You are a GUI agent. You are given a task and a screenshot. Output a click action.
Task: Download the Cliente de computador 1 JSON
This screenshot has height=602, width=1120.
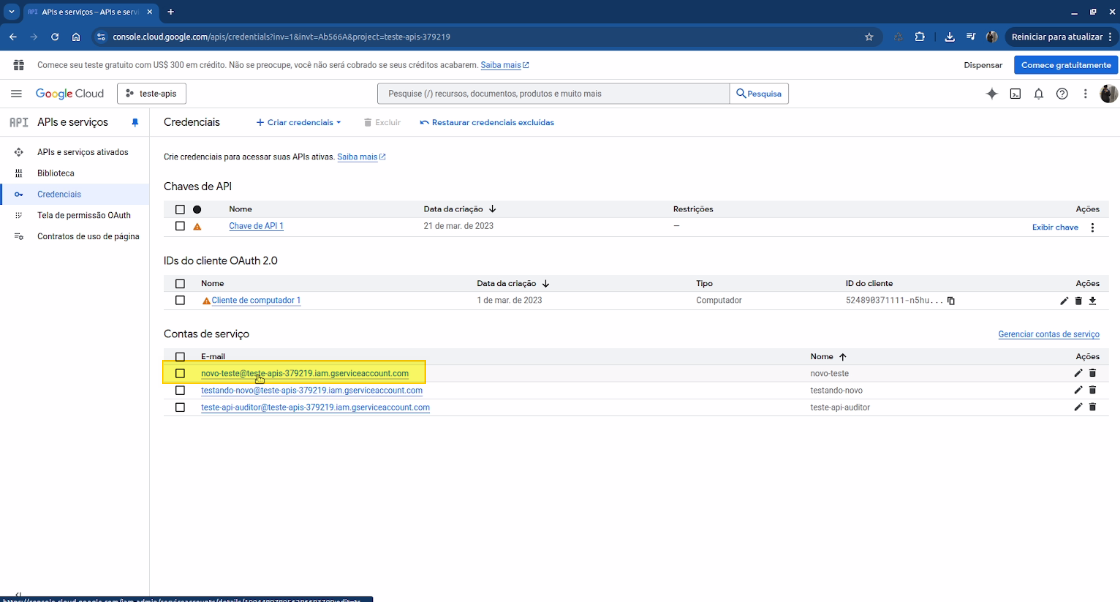pos(1092,301)
